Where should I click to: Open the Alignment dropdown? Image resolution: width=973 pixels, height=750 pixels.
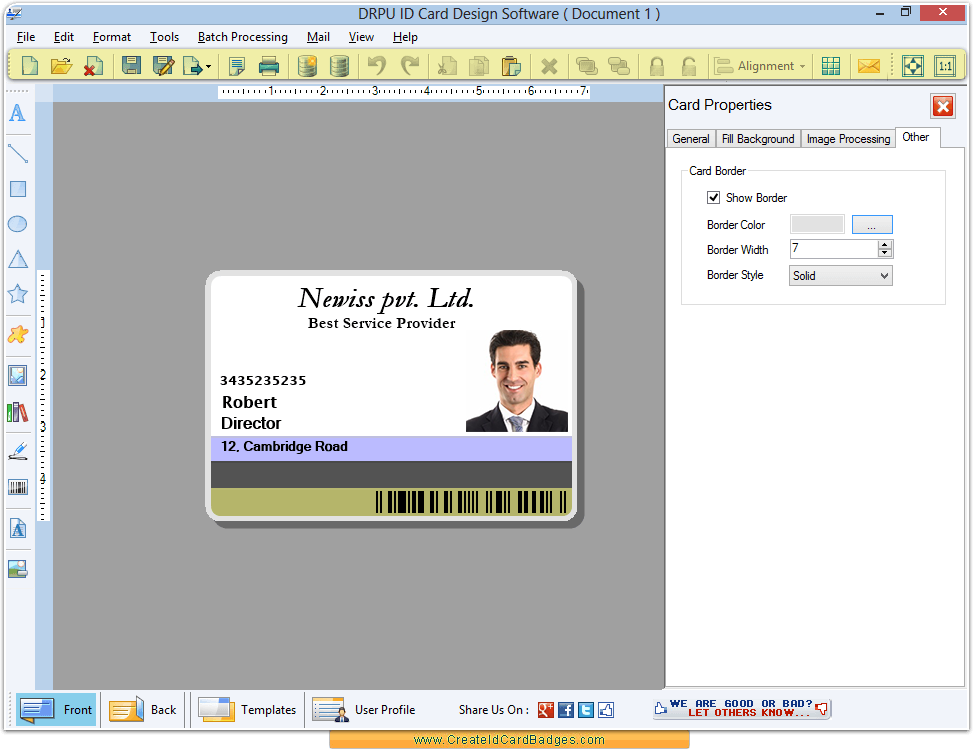[x=760, y=66]
